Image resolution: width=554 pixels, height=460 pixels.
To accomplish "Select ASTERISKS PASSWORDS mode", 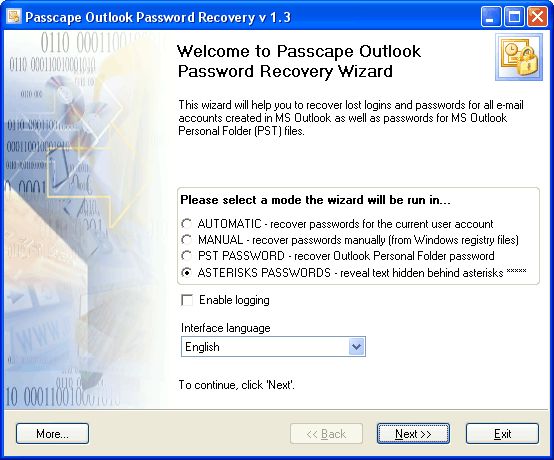I will [186, 272].
